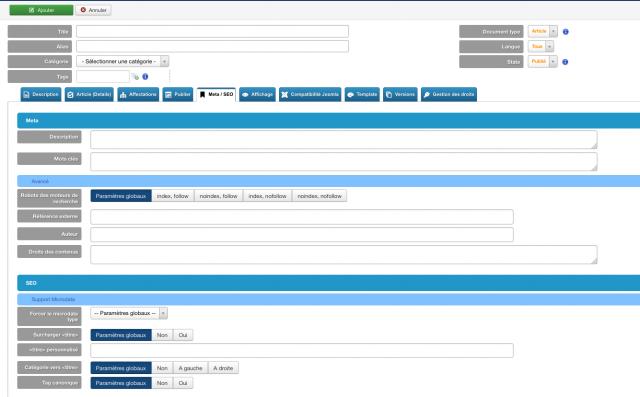Set Surcharger title to Non
This screenshot has height=397, width=640.
[162, 335]
